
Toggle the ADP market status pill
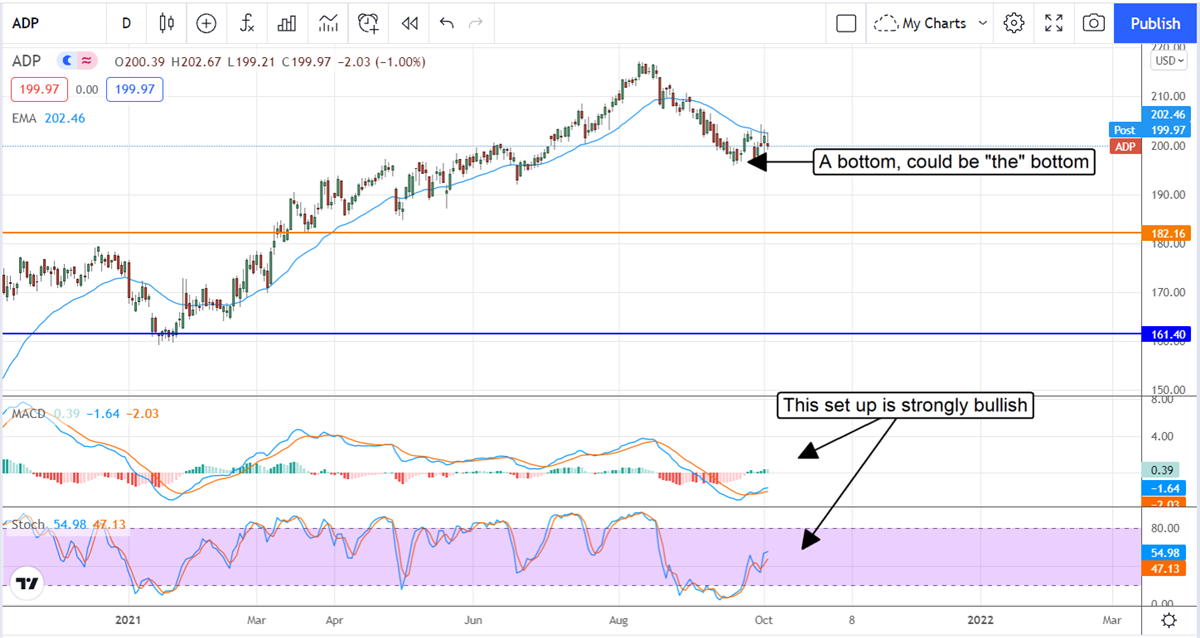(x=77, y=61)
